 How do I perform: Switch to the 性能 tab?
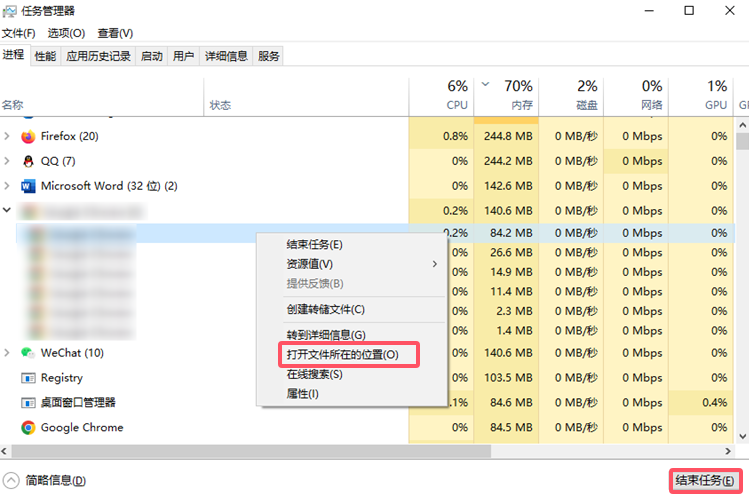(45, 56)
